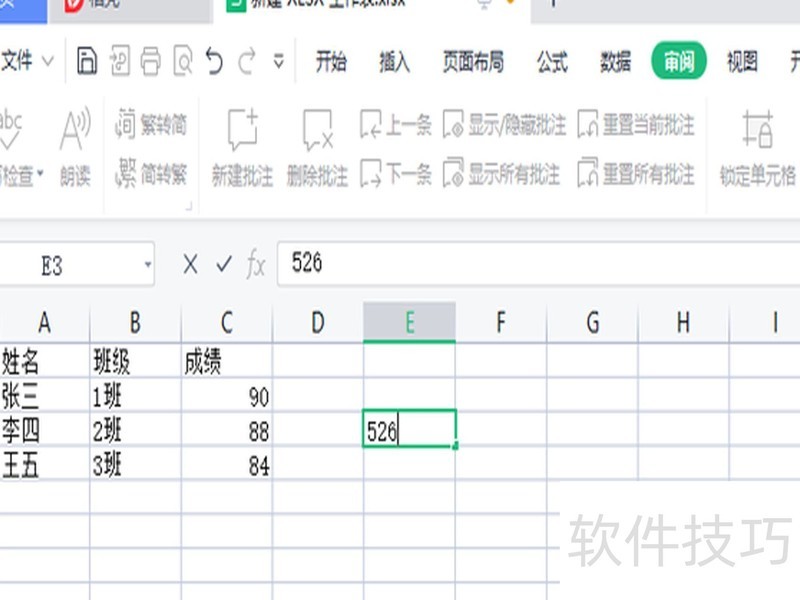Select column C header
Viewport: 800px width, 600px height.
click(227, 322)
